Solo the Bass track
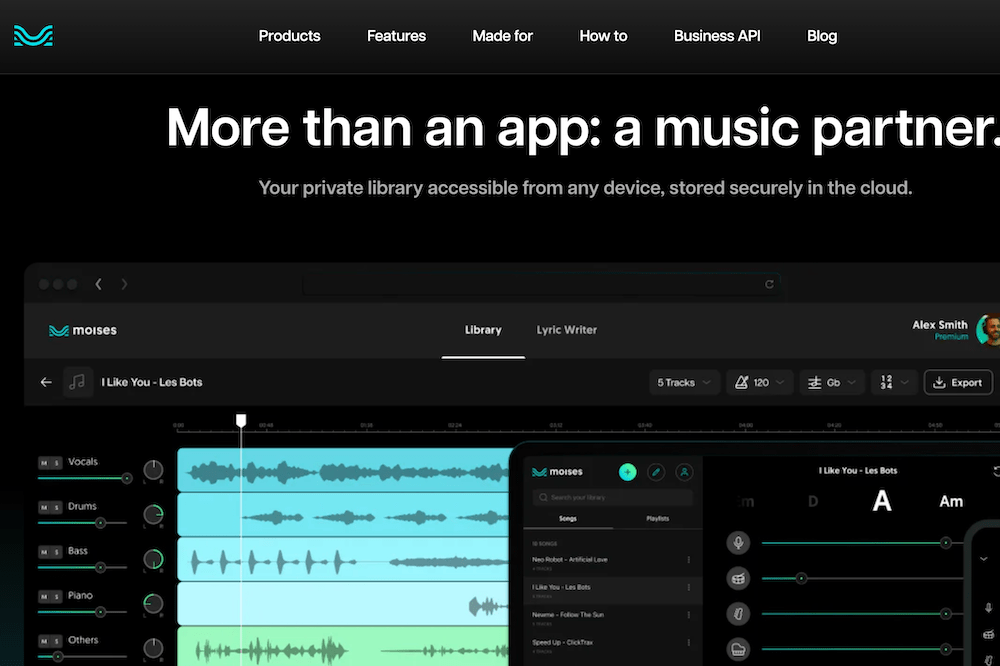 click(56, 552)
